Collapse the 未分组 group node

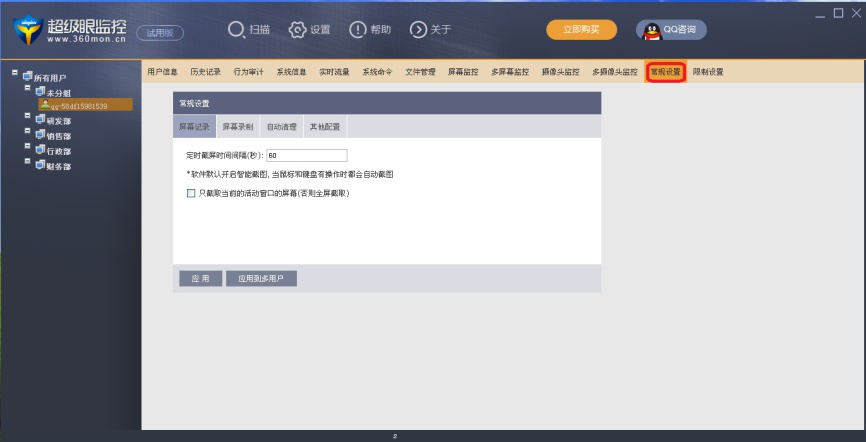[x=28, y=88]
